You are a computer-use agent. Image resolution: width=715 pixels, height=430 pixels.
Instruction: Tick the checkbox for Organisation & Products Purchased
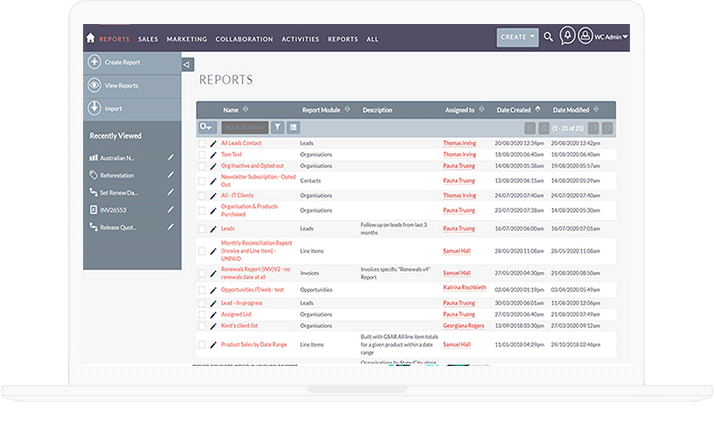[x=202, y=210]
